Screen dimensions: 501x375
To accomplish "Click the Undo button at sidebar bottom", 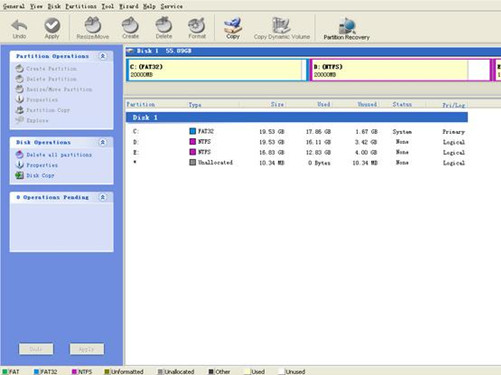I will click(36, 349).
